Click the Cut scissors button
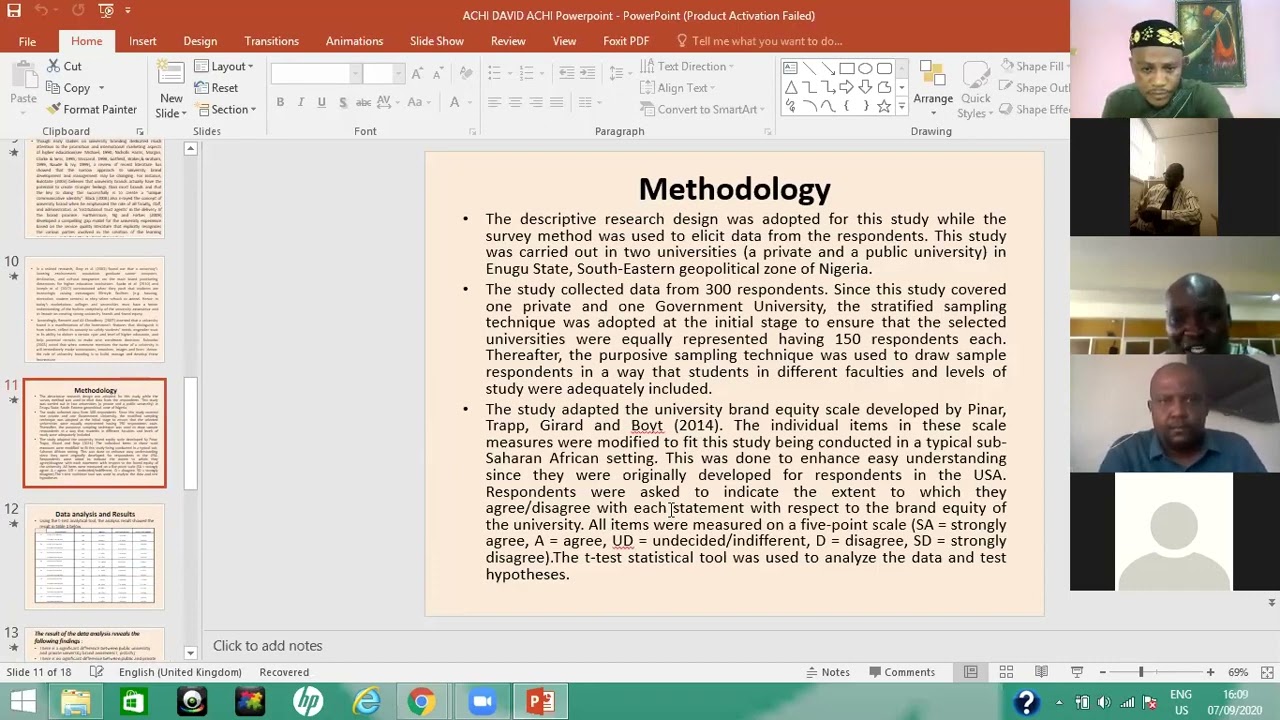This screenshot has width=1280, height=720. [64, 66]
